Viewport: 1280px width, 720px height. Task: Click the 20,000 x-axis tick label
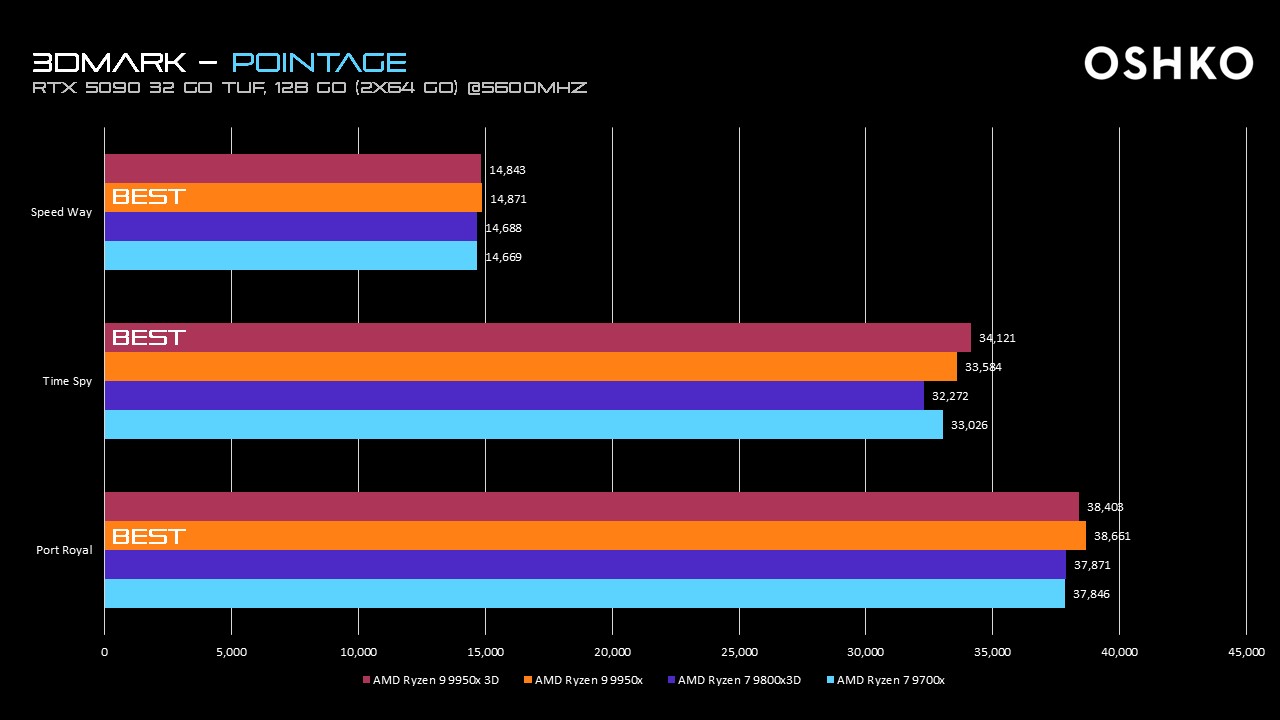[x=612, y=652]
